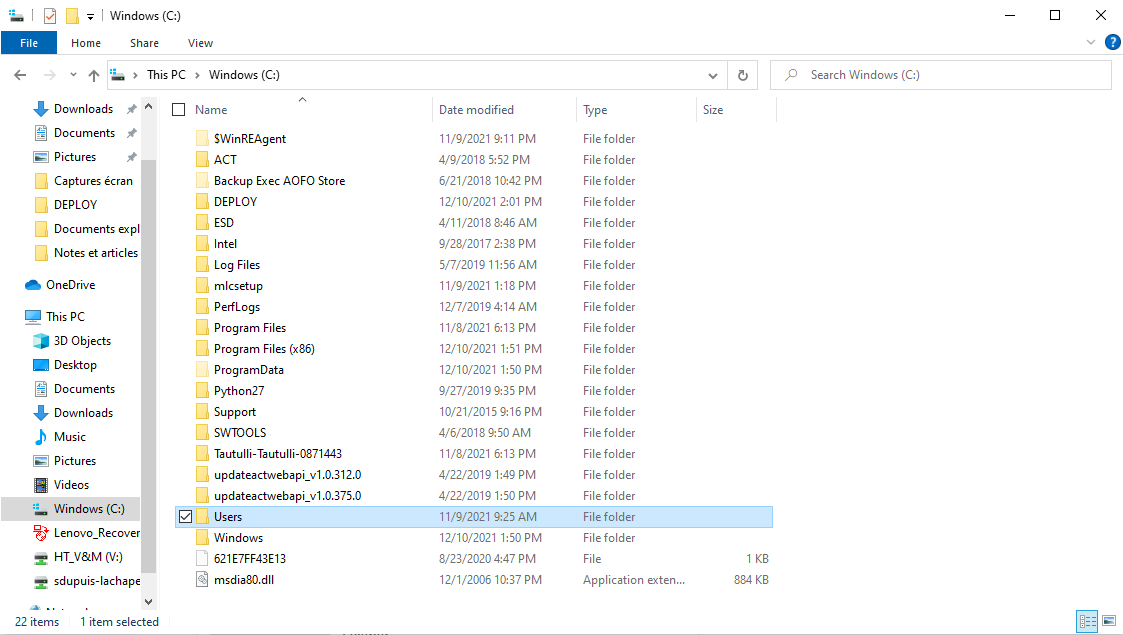Open the File menu
1123x635 pixels.
29,43
